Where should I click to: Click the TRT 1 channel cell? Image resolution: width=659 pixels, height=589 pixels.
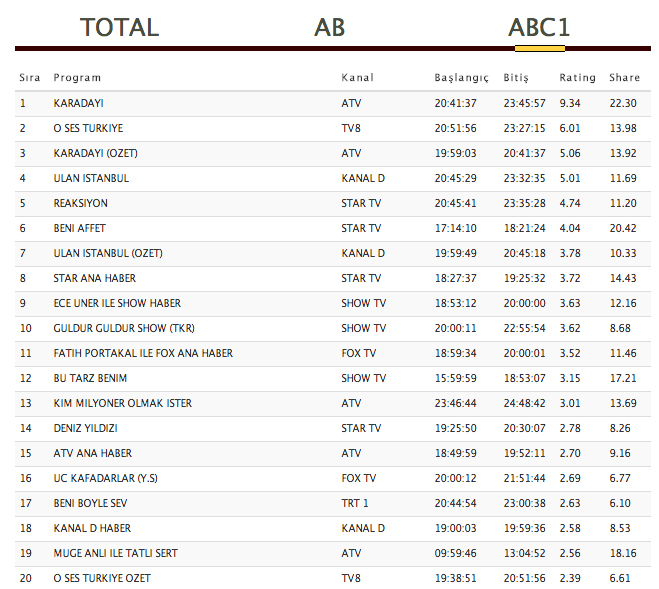pyautogui.click(x=355, y=503)
